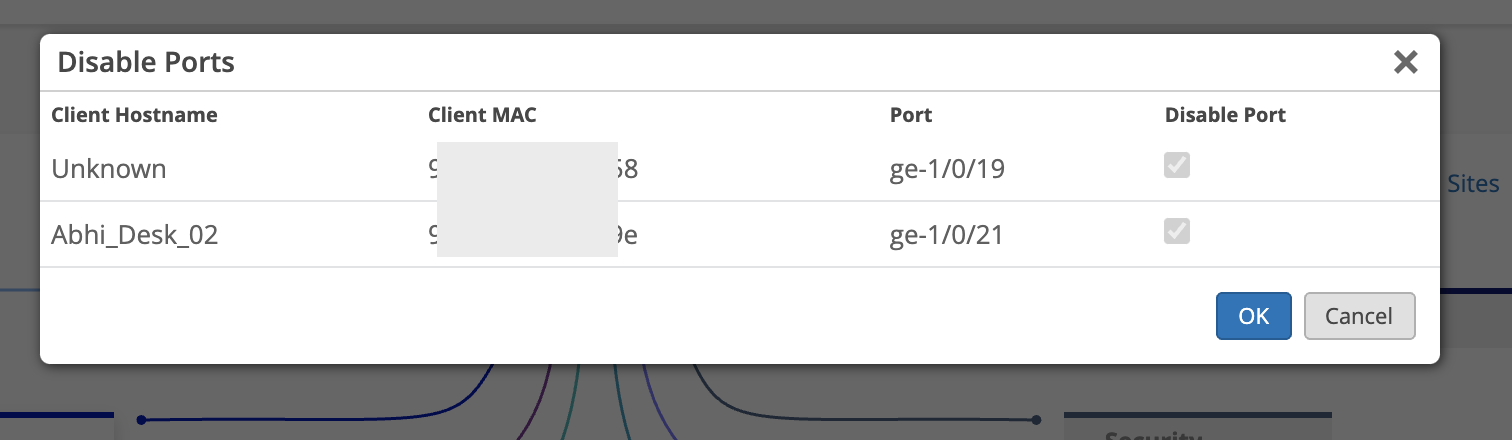Select the Abhi_Desk_02 hostname cell

pyautogui.click(x=134, y=235)
